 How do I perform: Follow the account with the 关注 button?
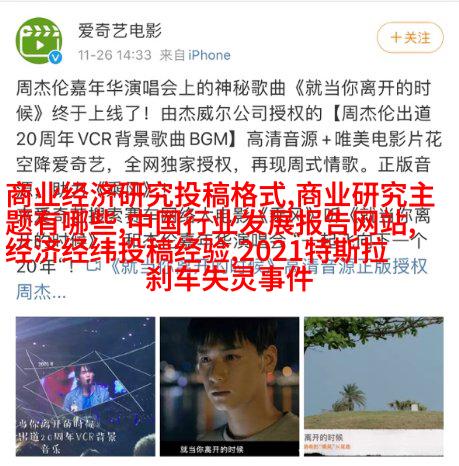tap(410, 37)
